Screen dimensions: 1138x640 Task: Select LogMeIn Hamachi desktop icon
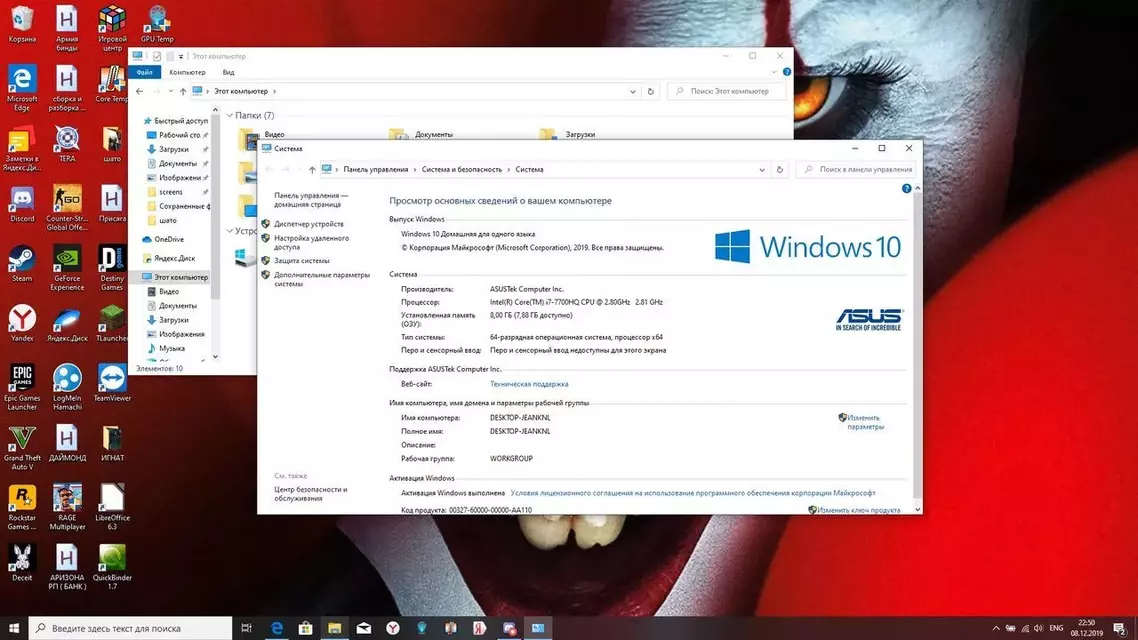pos(67,388)
